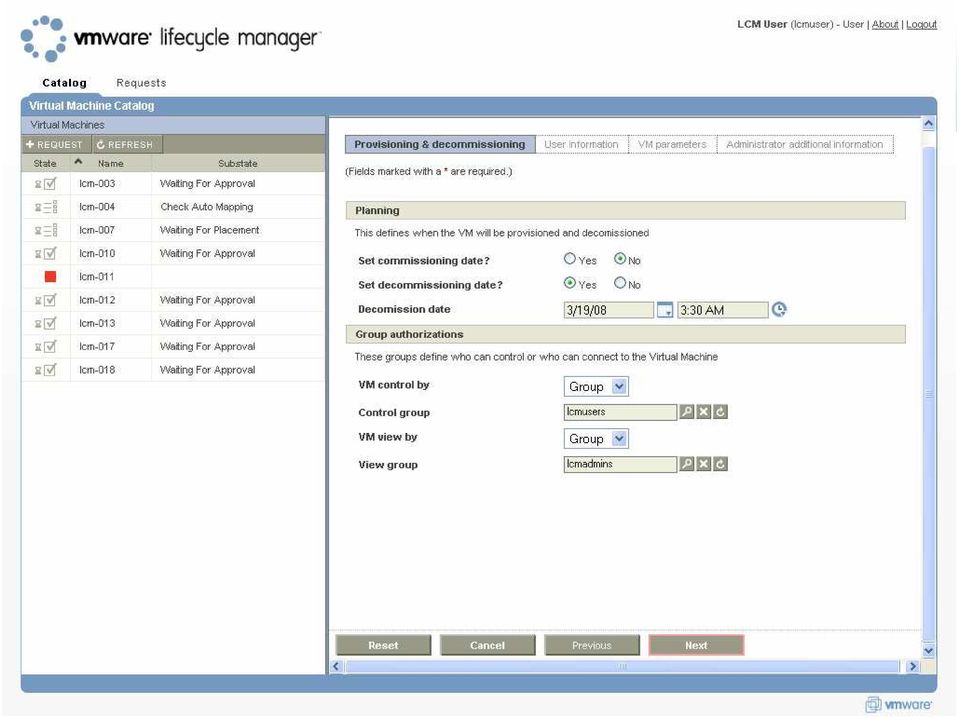Switch to the Requests tab
The width and height of the screenshot is (960, 718).
point(141,83)
